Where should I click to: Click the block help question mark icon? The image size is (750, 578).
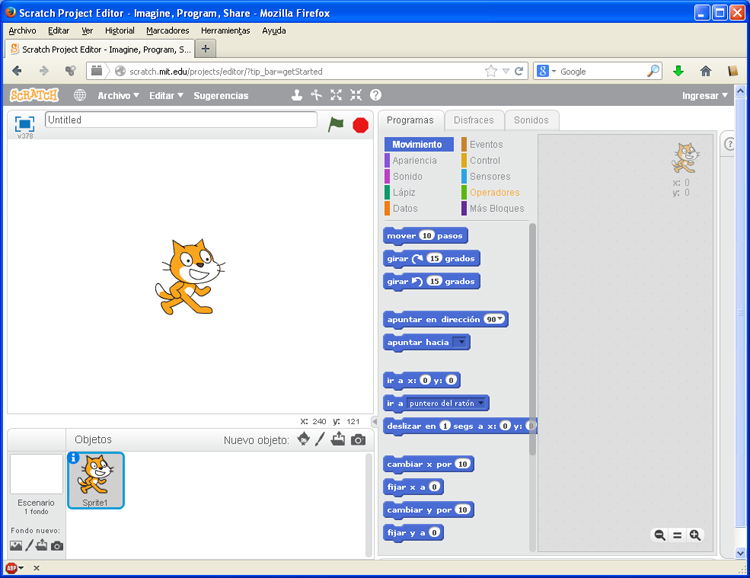point(375,95)
